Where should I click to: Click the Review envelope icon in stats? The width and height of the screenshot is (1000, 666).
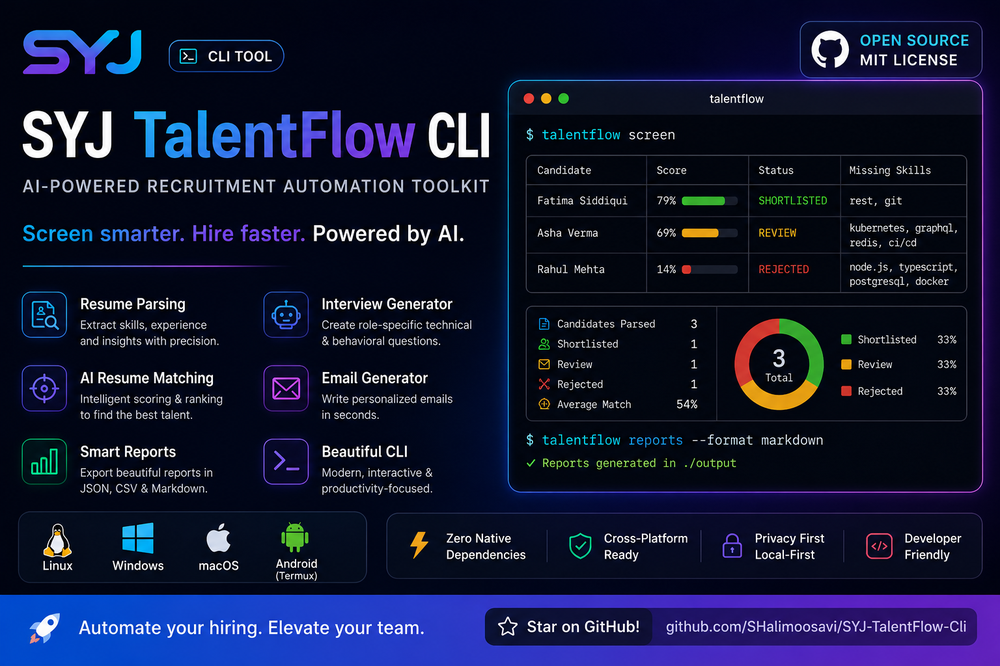(x=544, y=364)
